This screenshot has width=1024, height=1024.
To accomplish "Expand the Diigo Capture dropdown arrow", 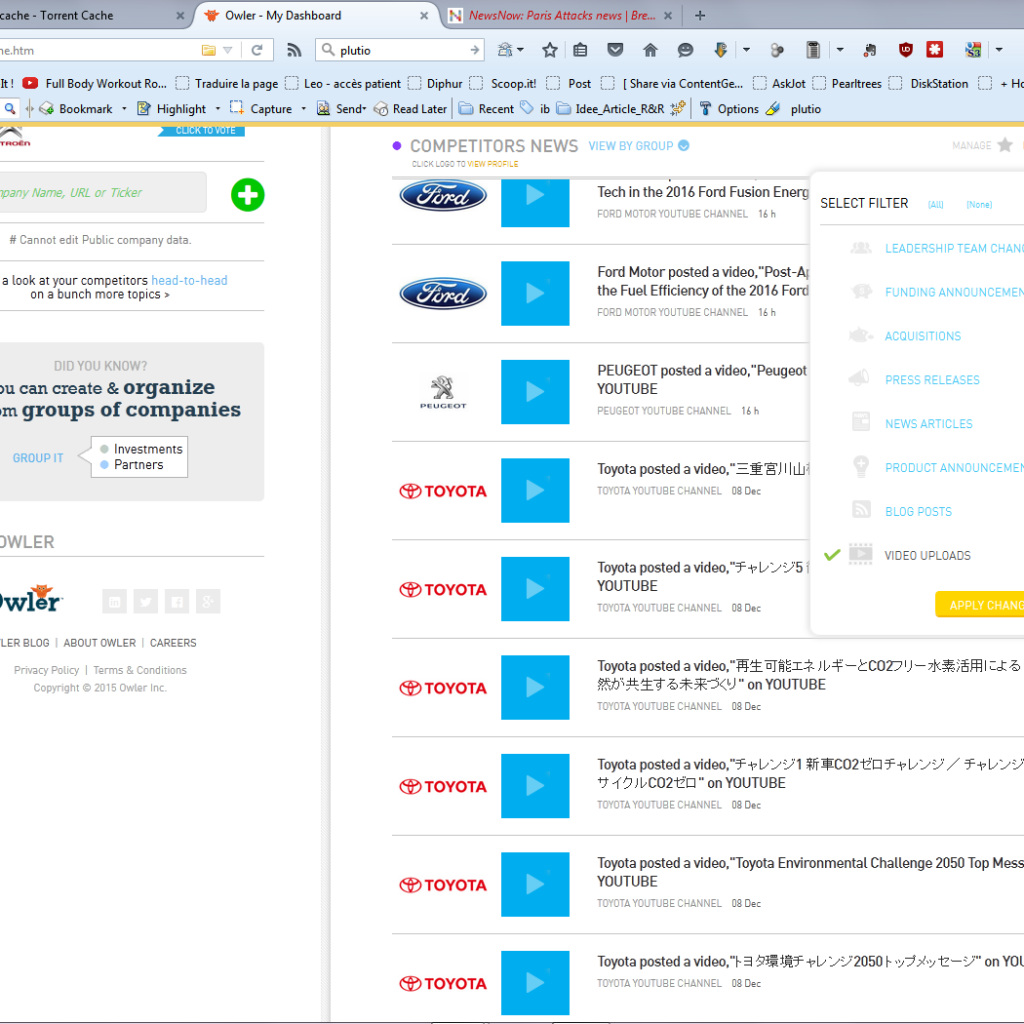I will click(303, 109).
